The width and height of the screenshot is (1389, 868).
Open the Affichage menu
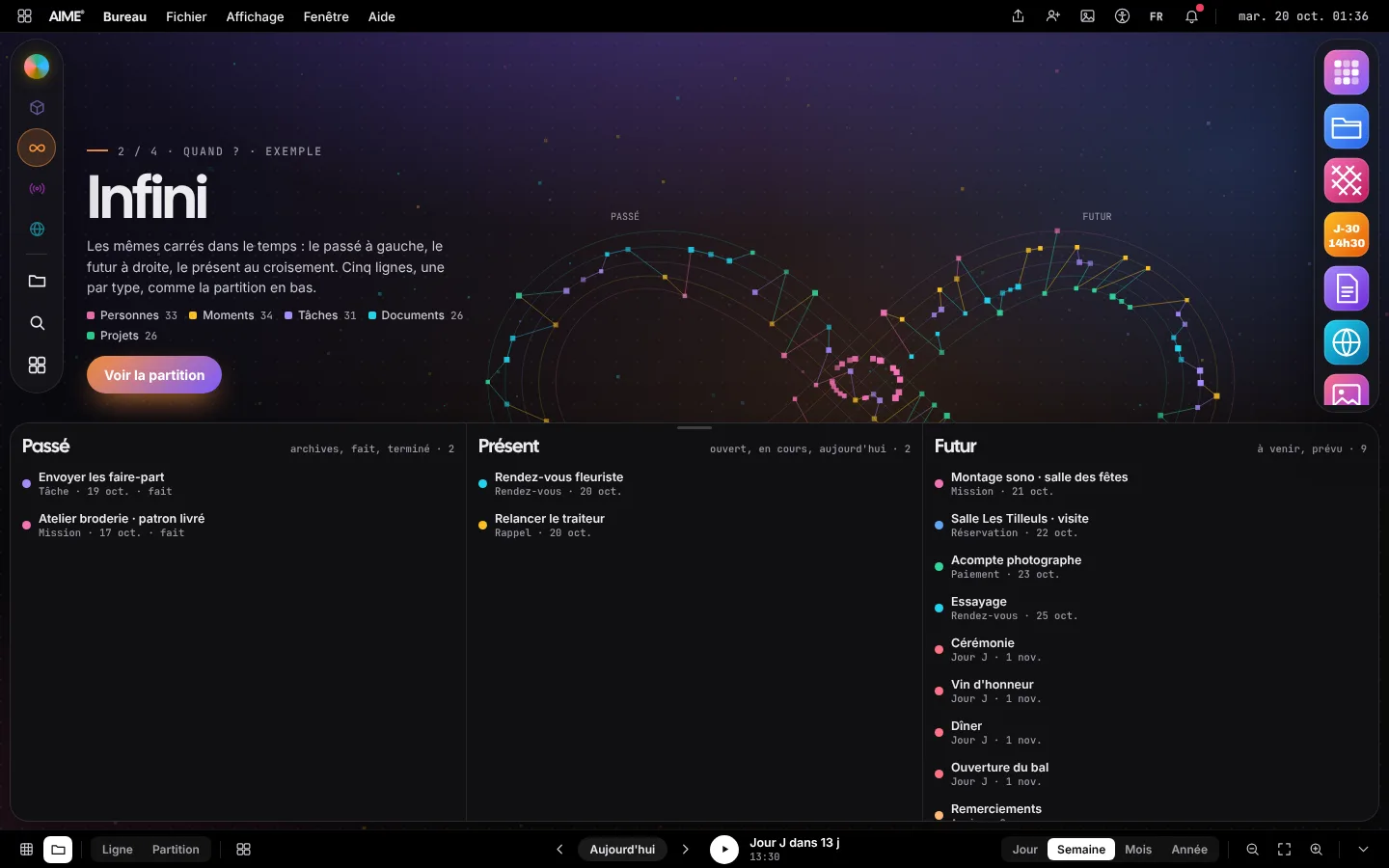[255, 16]
